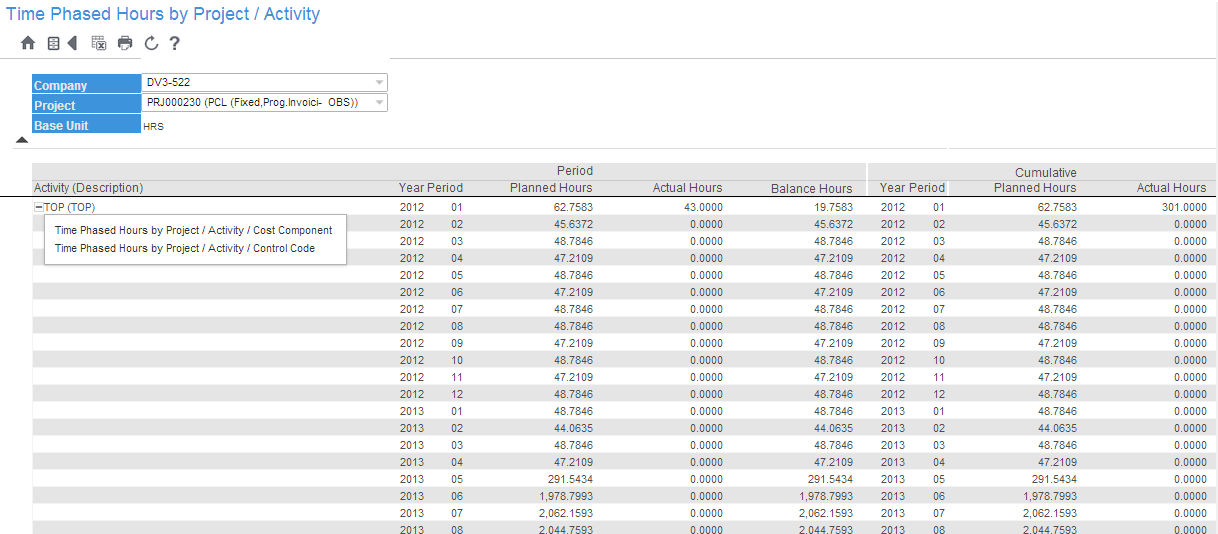Image resolution: width=1218 pixels, height=534 pixels.
Task: Print the report using the printer icon
Action: 125,43
